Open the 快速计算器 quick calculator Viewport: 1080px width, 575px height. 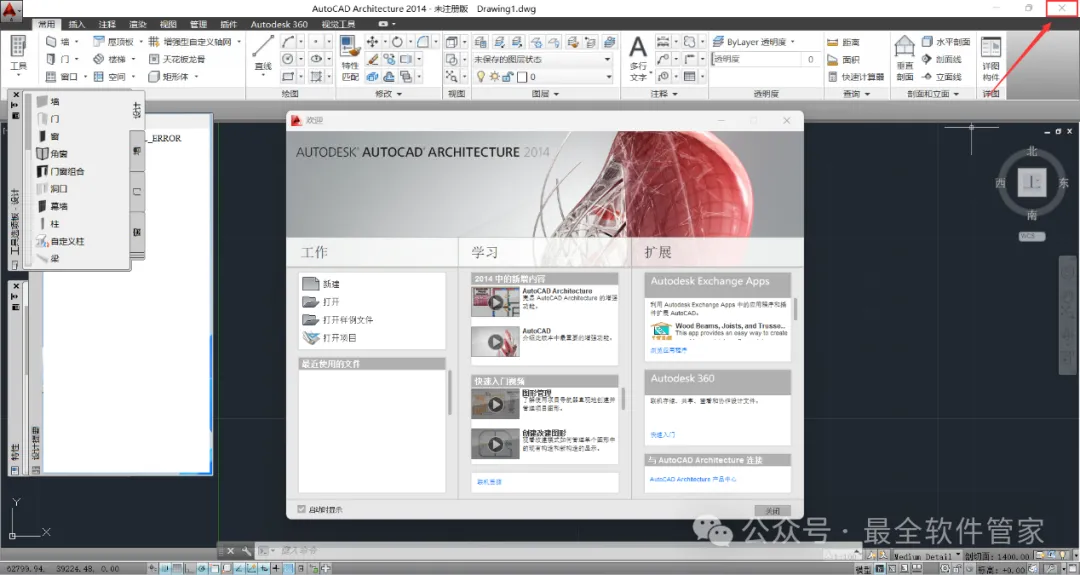(855, 76)
